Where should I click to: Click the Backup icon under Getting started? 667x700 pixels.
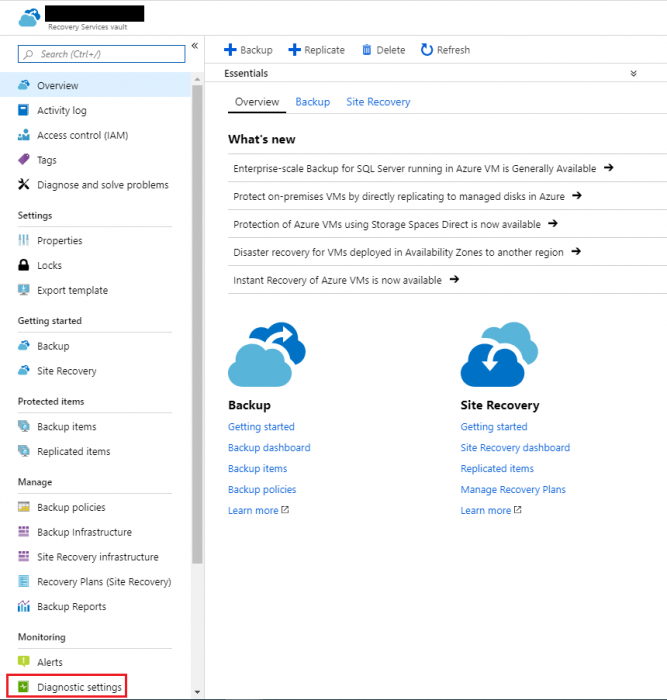(x=24, y=346)
